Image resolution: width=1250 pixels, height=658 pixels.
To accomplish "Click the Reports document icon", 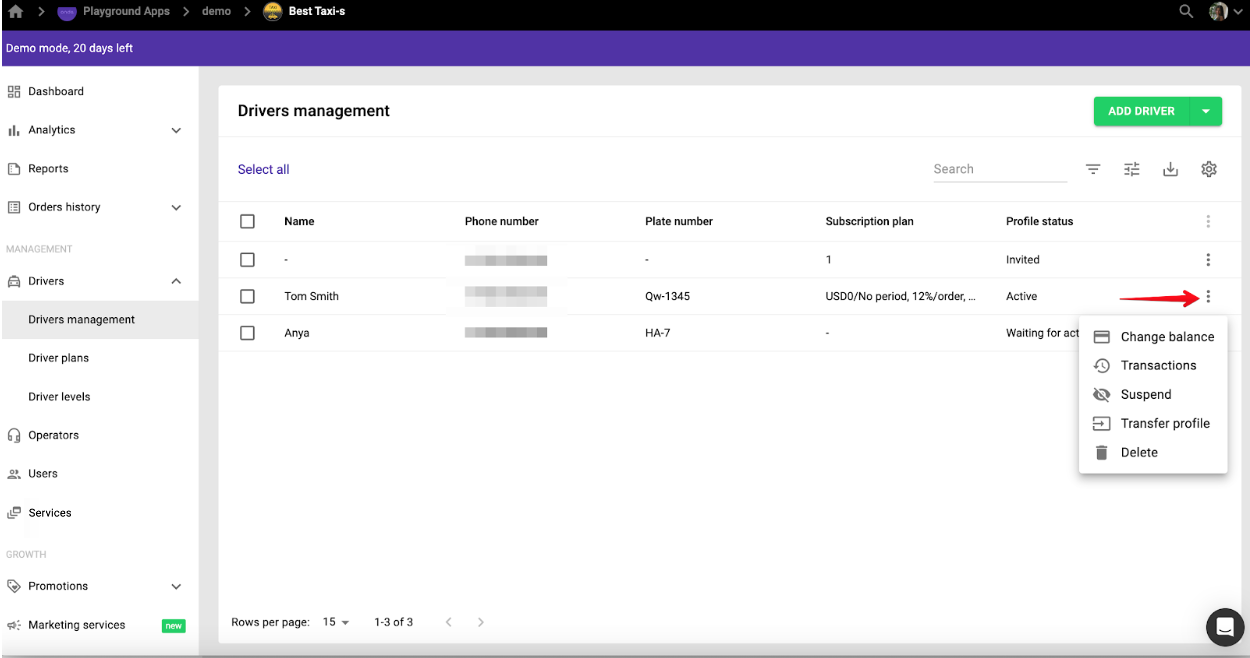I will pyautogui.click(x=14, y=169).
